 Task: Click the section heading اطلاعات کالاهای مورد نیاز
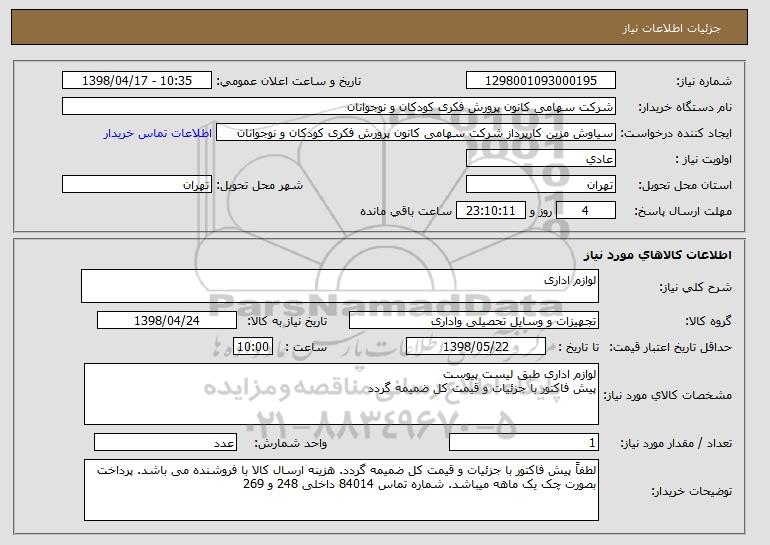pos(658,255)
